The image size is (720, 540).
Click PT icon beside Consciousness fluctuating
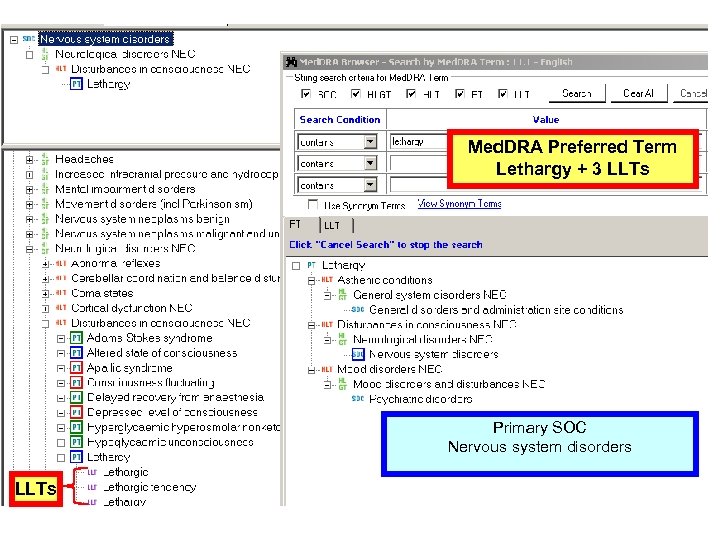pos(76,383)
